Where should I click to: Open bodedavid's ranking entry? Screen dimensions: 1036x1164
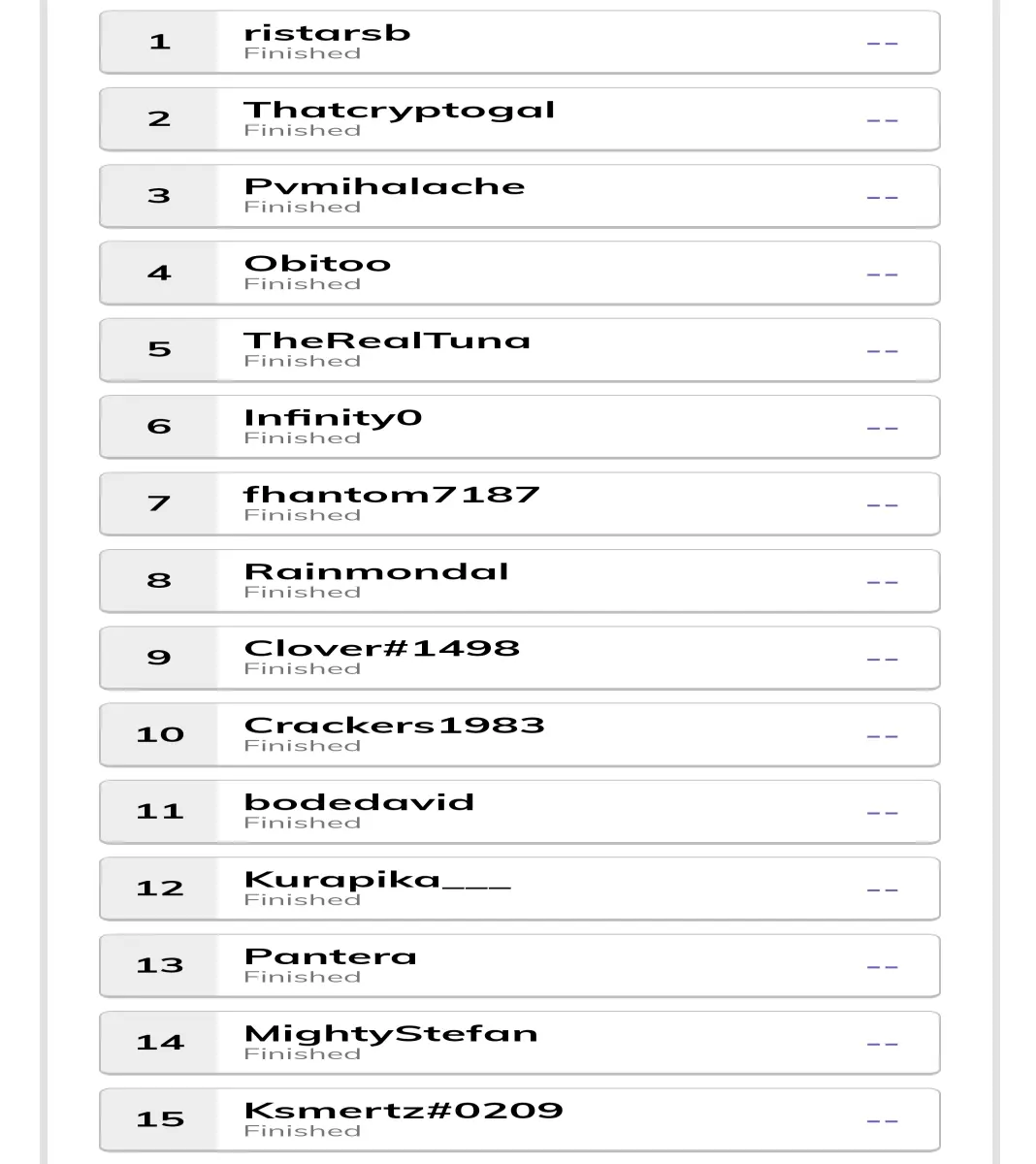pos(519,812)
